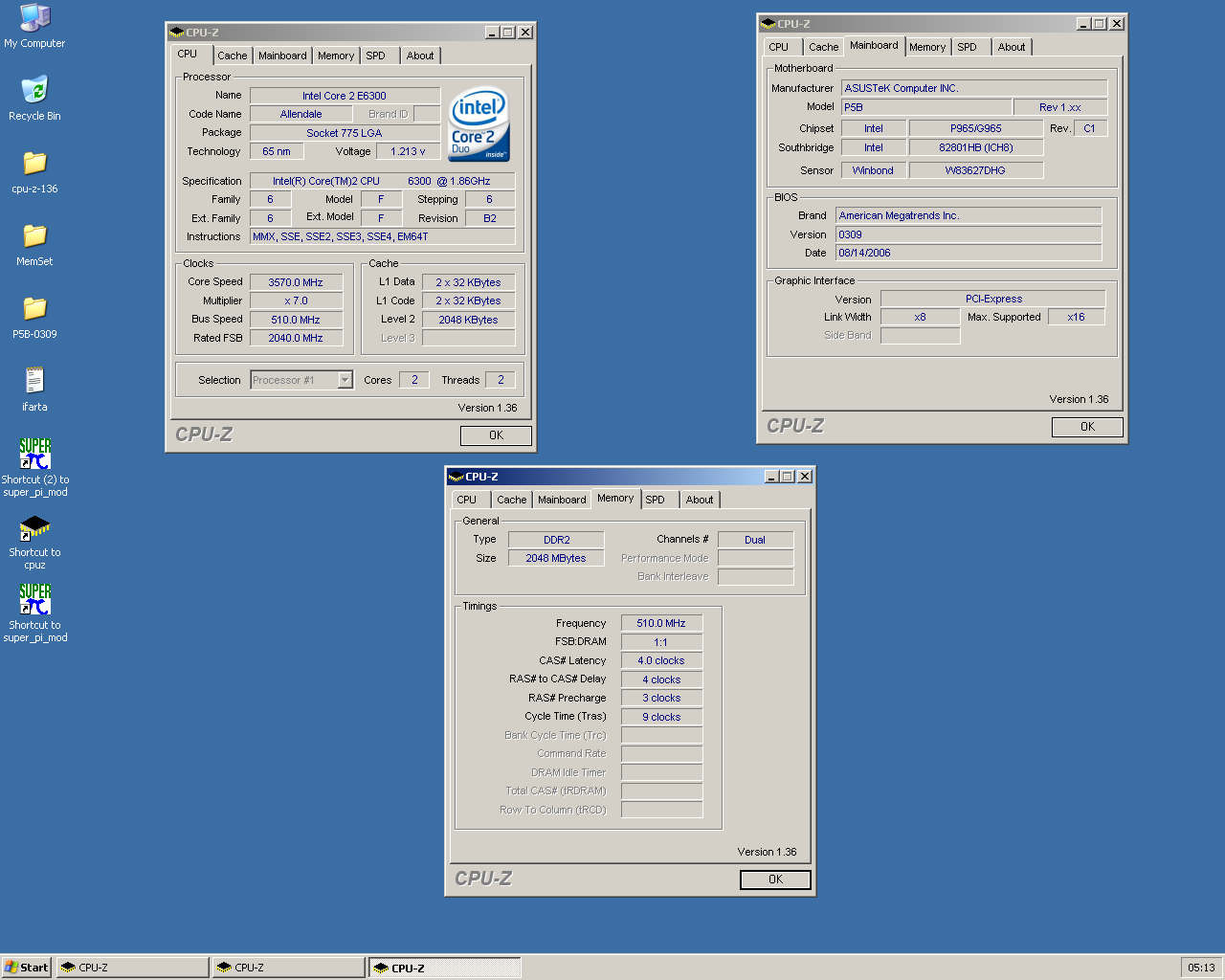Click the Package value Socket 775 LGA
The height and width of the screenshot is (980, 1225).
pos(345,133)
